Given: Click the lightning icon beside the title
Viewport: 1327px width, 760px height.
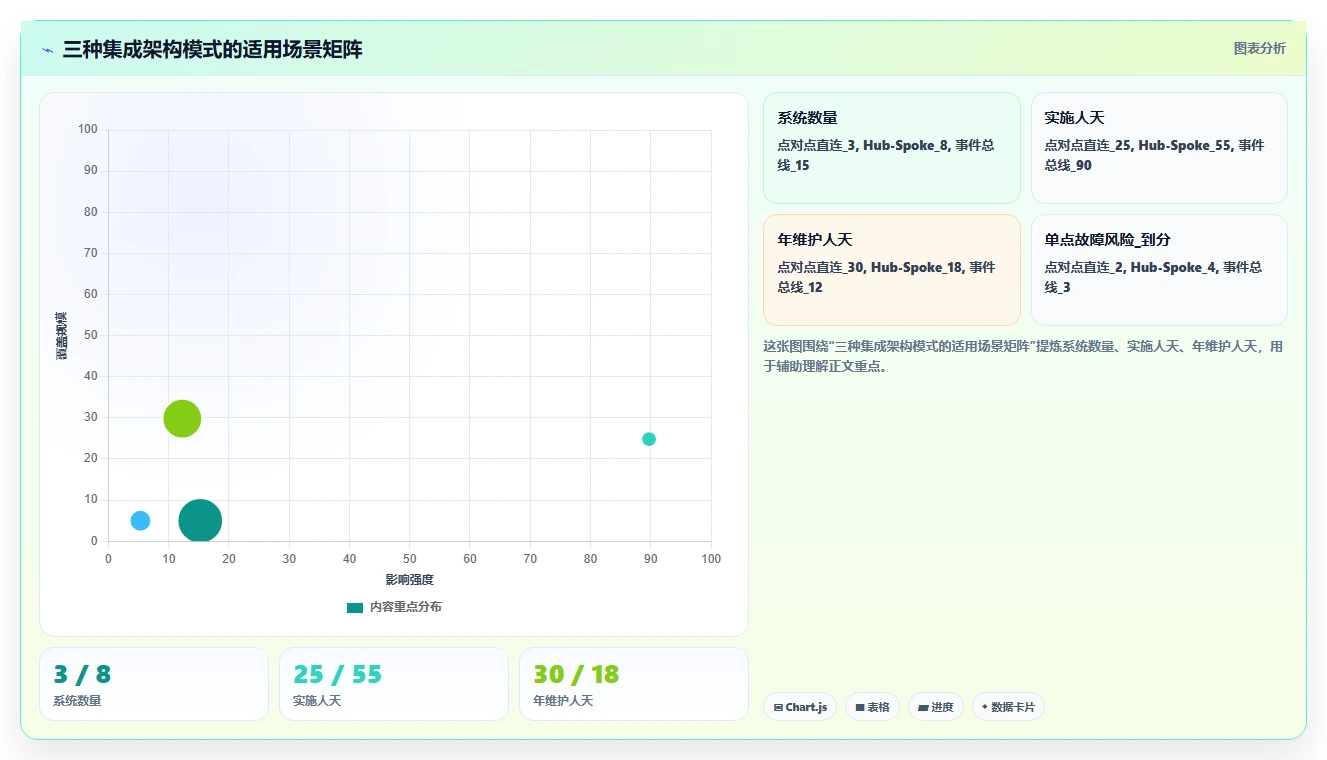Looking at the screenshot, I should (47, 50).
